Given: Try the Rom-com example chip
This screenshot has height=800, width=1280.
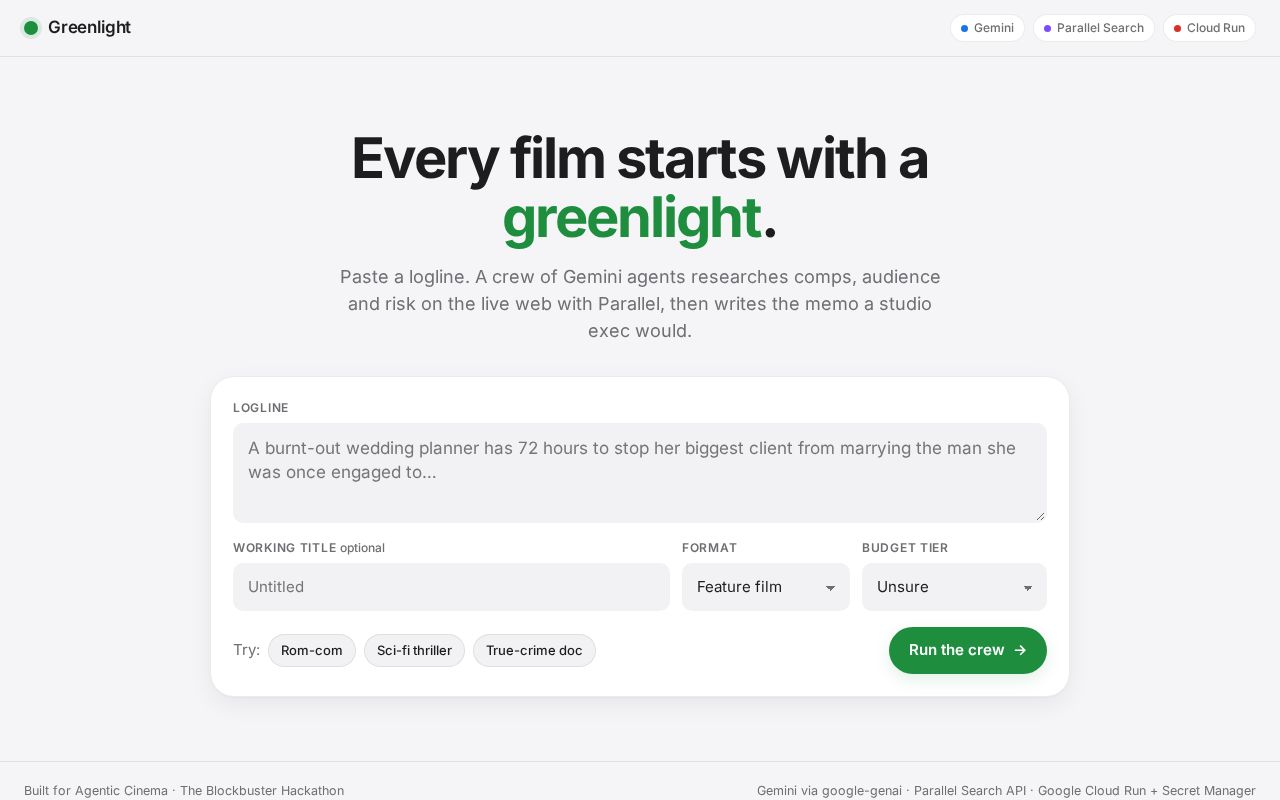Looking at the screenshot, I should [x=312, y=650].
